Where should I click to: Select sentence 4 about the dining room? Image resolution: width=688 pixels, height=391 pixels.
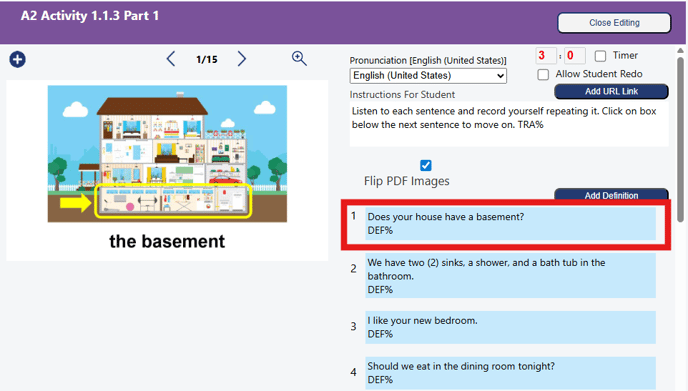tap(510, 373)
